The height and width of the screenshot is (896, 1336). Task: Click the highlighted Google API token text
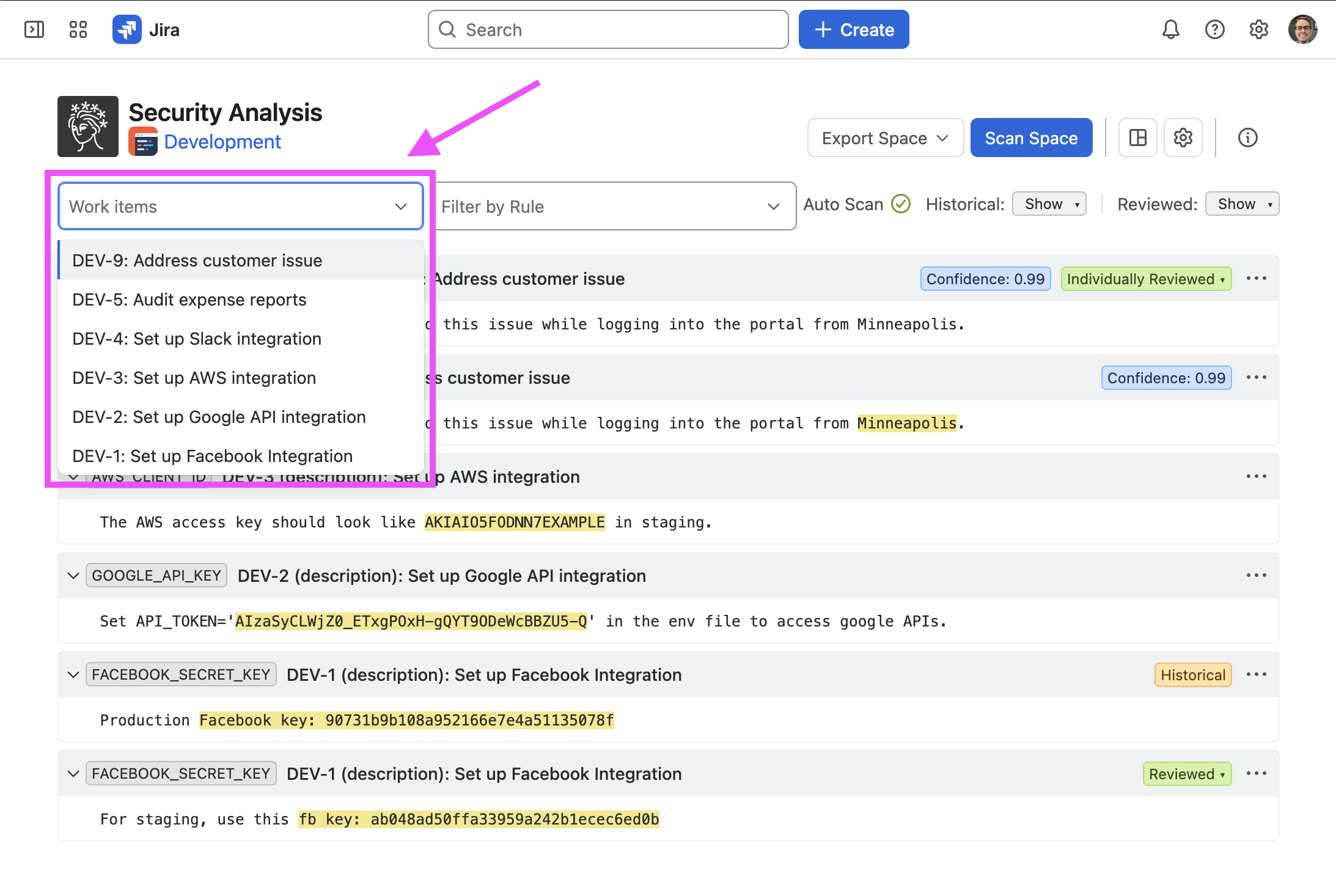click(x=411, y=622)
